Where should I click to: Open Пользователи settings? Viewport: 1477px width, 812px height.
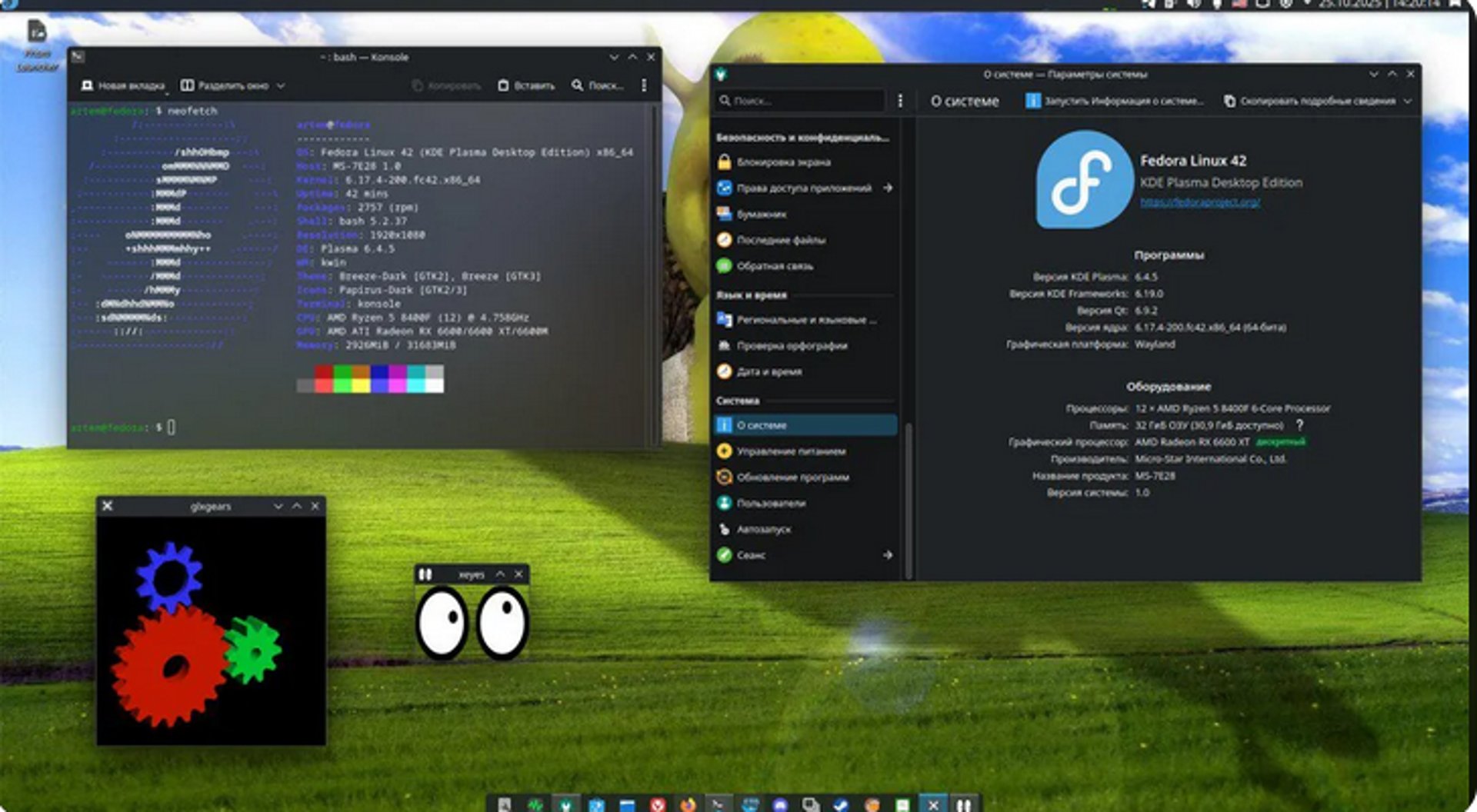805,503
